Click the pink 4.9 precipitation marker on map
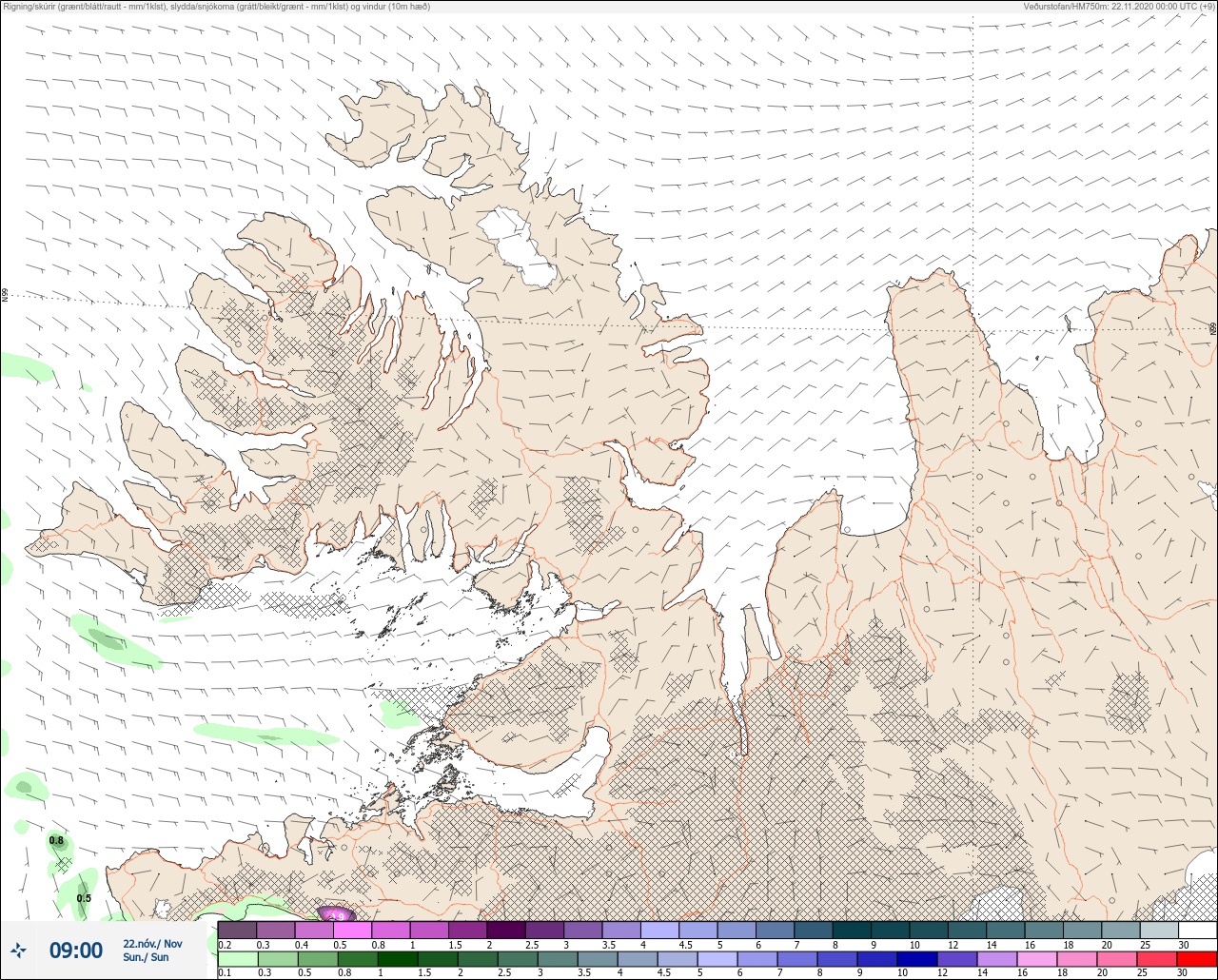 [335, 914]
